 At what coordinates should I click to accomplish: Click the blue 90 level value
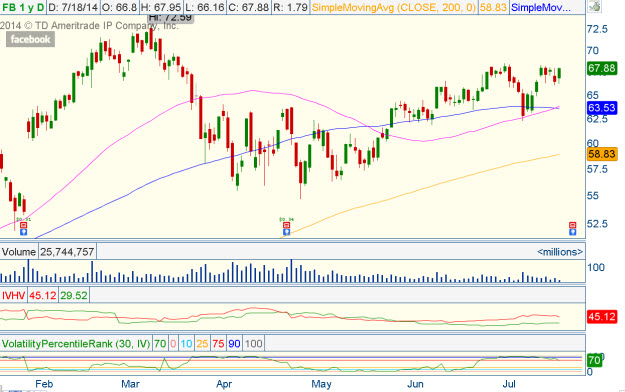(x=234, y=344)
